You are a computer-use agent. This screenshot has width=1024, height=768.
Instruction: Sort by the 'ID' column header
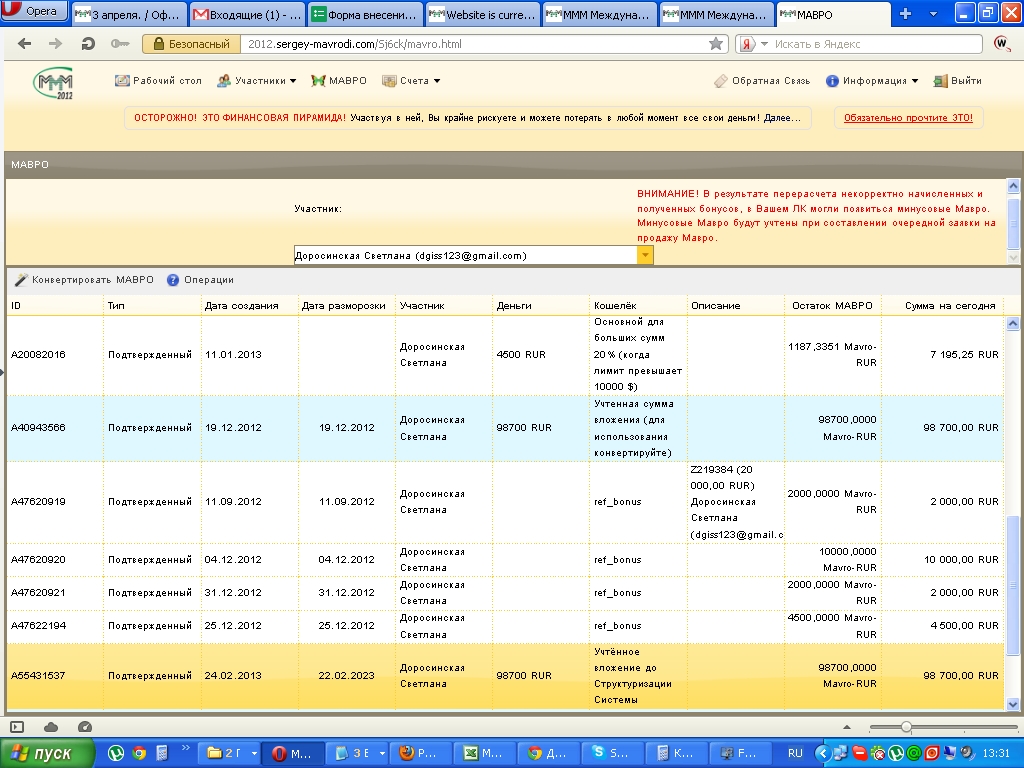55,306
